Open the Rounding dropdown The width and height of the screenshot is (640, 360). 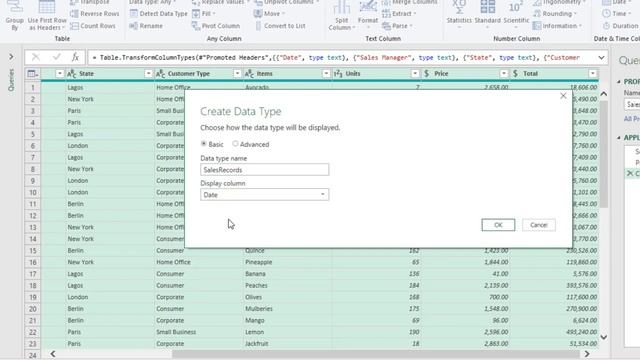point(554,13)
